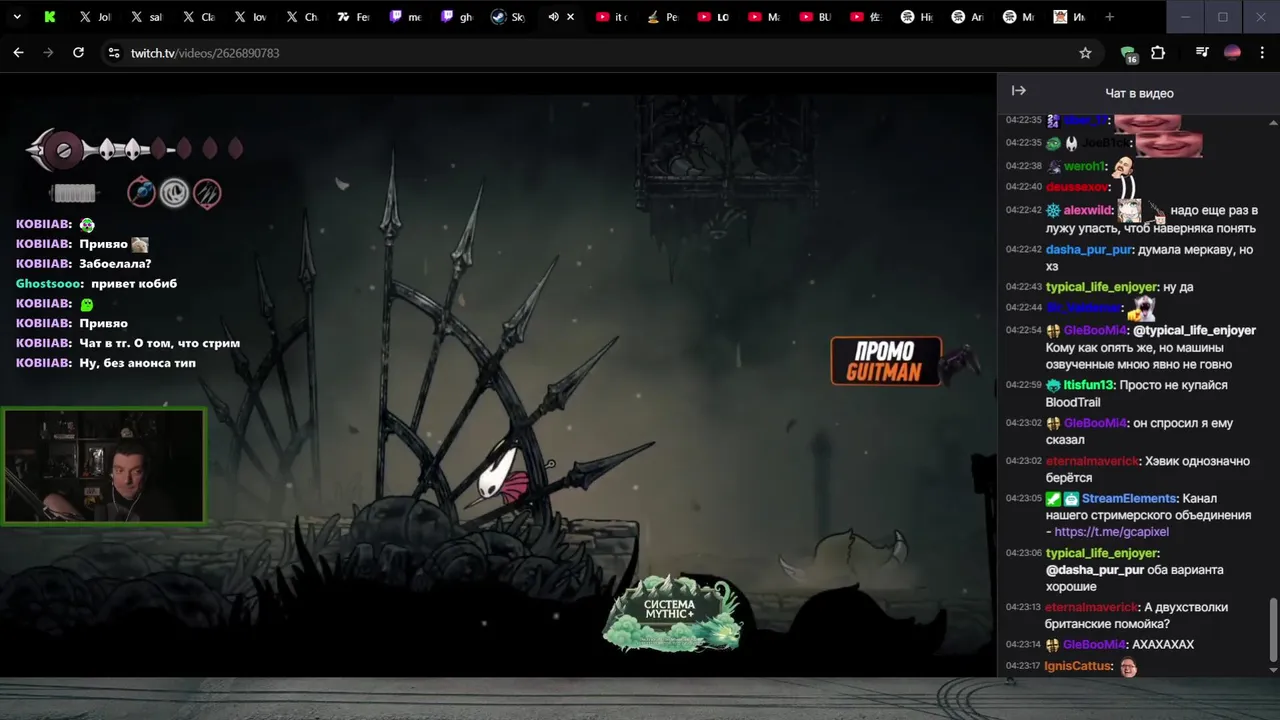This screenshot has height=720, width=1280.
Task: Switch to the X tab labeled "Cla"
Action: click(198, 17)
